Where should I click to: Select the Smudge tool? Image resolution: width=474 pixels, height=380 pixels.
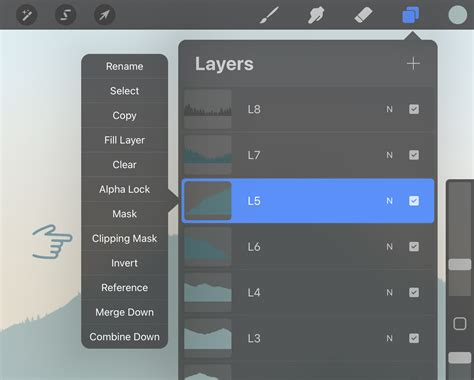coord(316,15)
